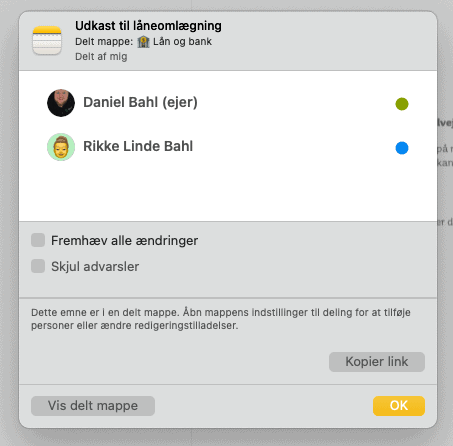Click the empty area below participants list
The width and height of the screenshot is (453, 446).
click(228, 192)
